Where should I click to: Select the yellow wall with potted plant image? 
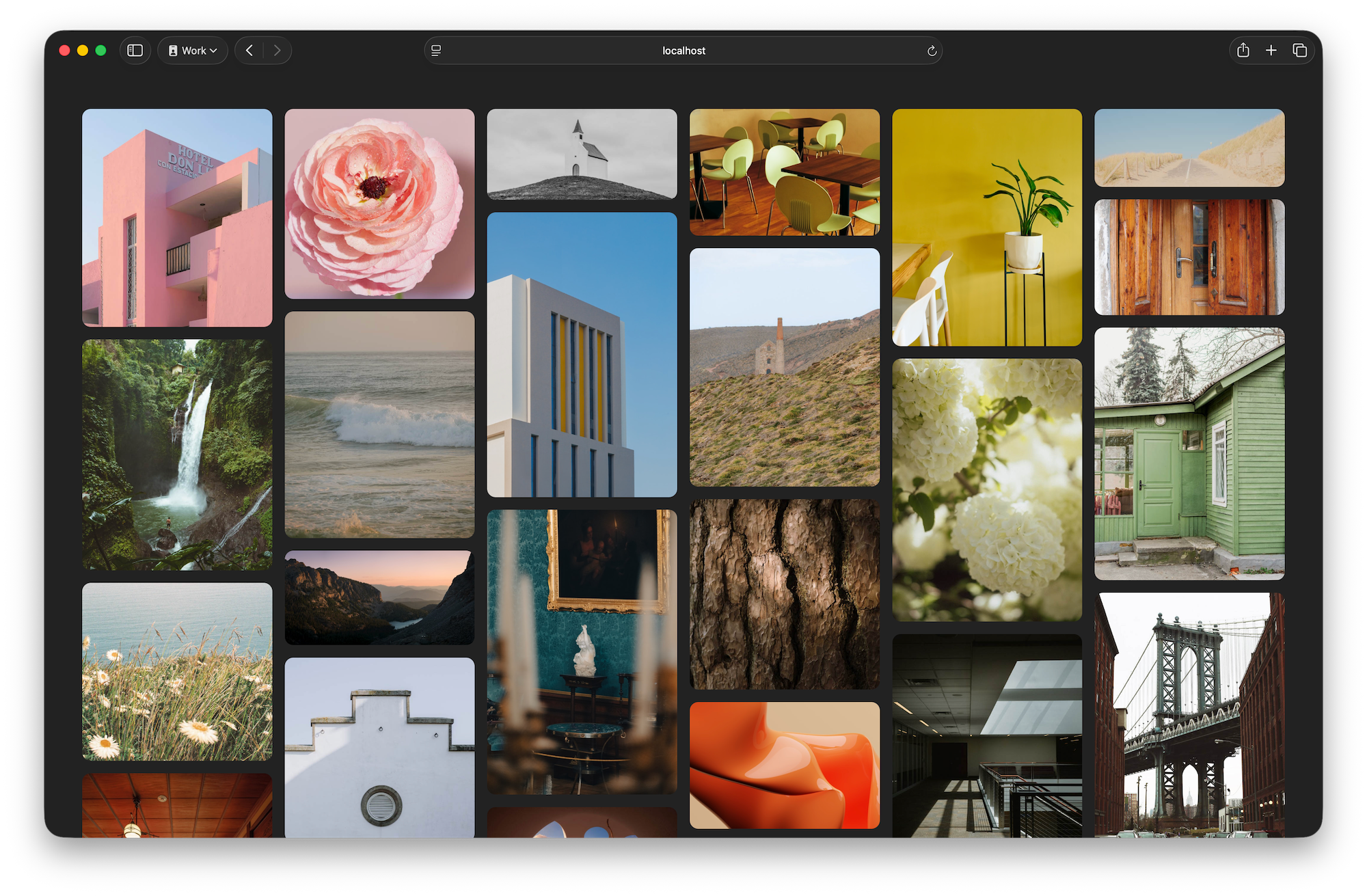tap(986, 226)
